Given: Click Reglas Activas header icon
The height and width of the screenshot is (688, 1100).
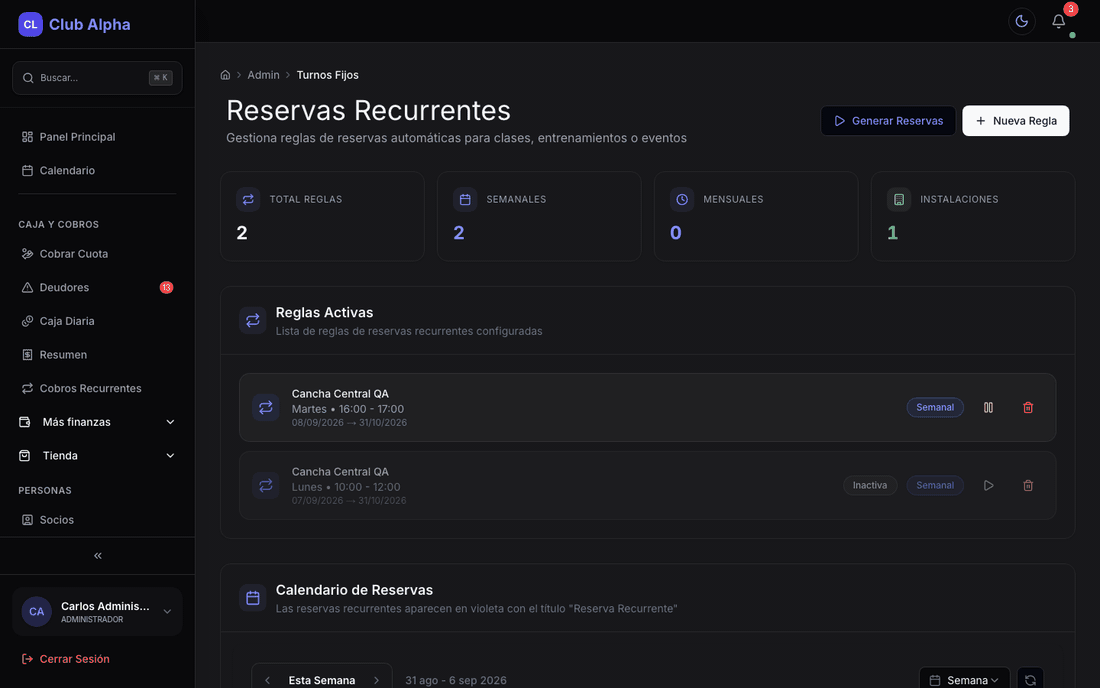Looking at the screenshot, I should coord(253,321).
